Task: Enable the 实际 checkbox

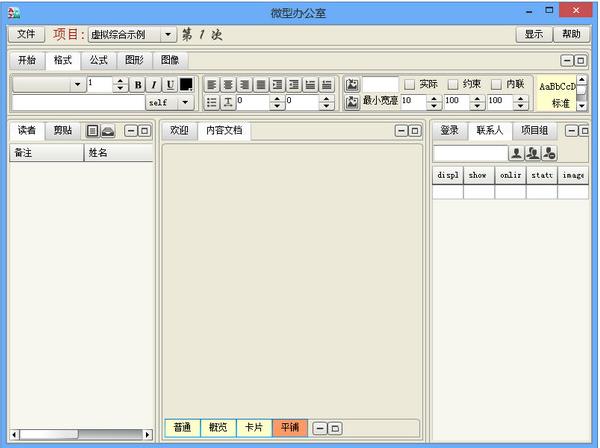Action: tap(409, 84)
